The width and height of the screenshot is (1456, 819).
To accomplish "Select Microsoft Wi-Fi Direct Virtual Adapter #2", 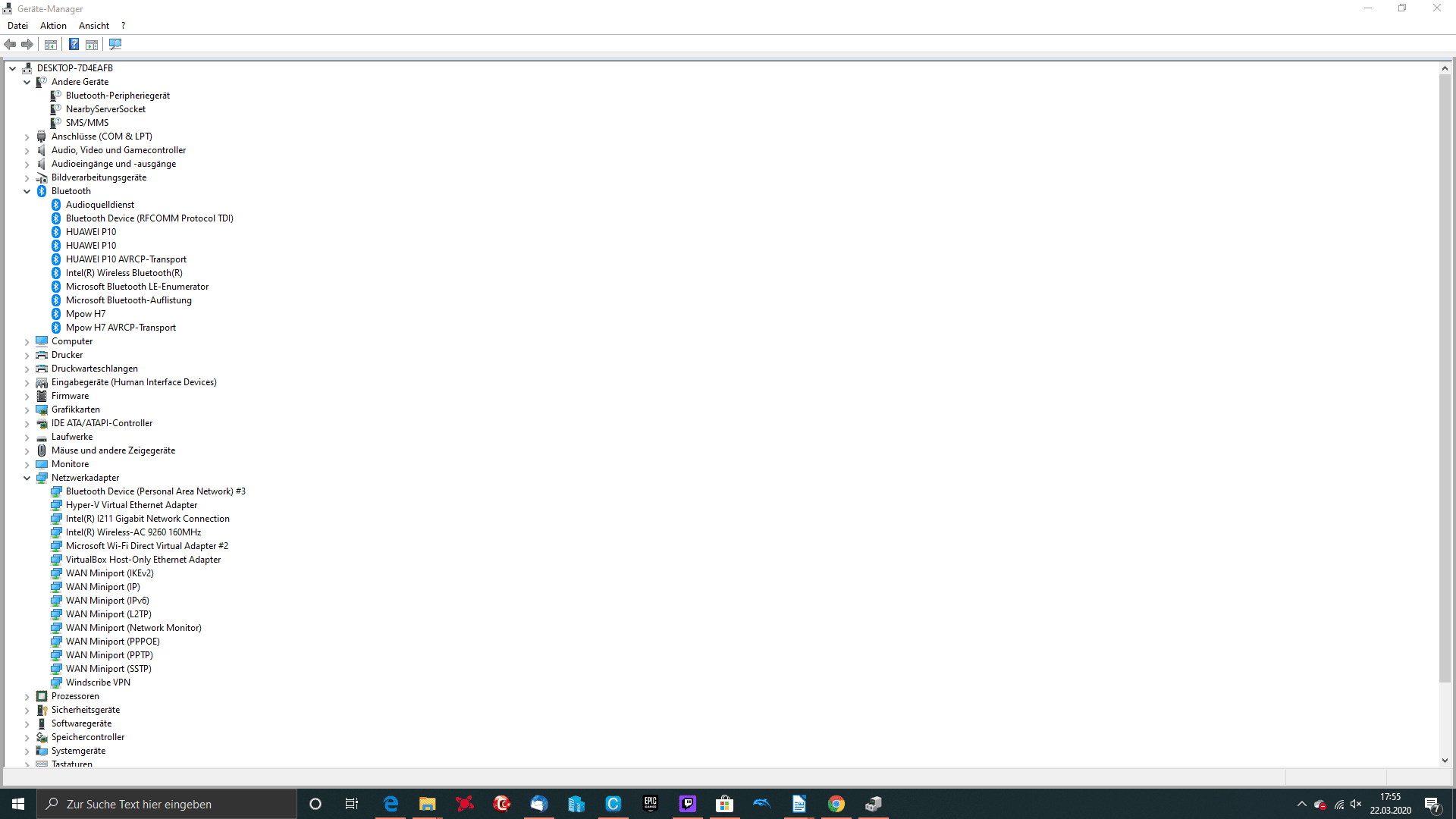I will [147, 546].
